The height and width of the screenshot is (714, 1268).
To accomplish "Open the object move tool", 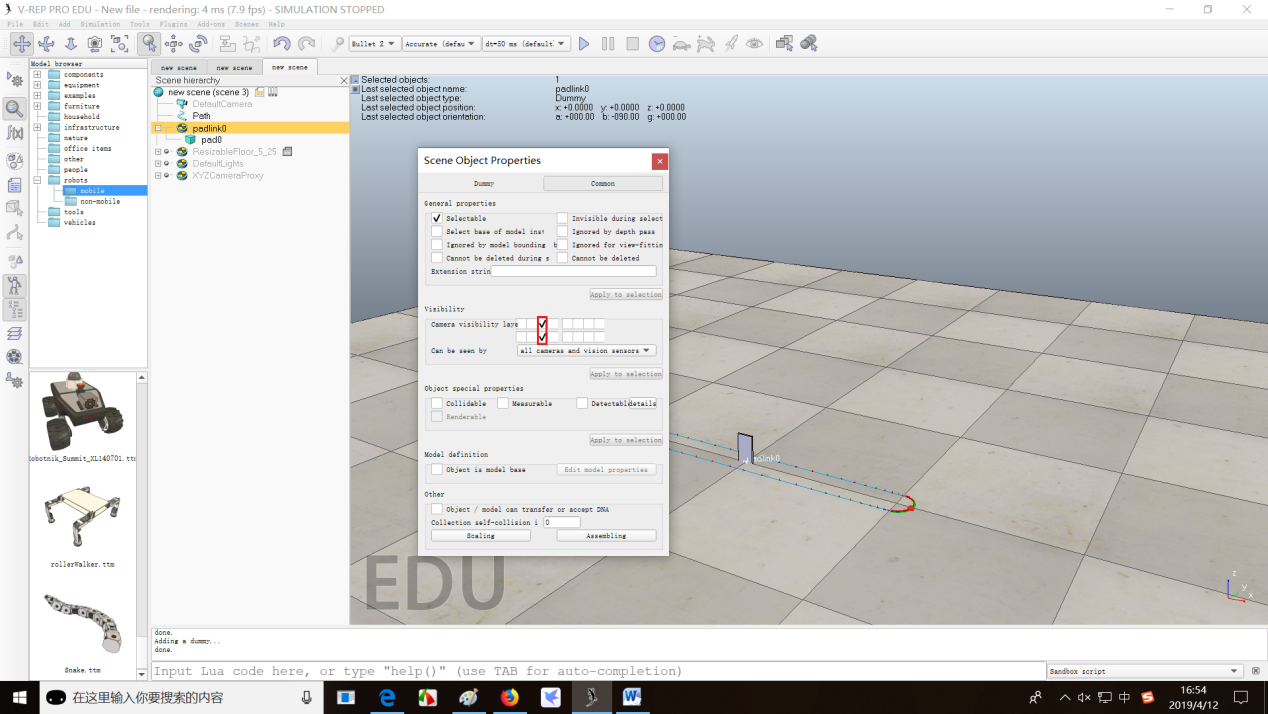I will tap(174, 44).
